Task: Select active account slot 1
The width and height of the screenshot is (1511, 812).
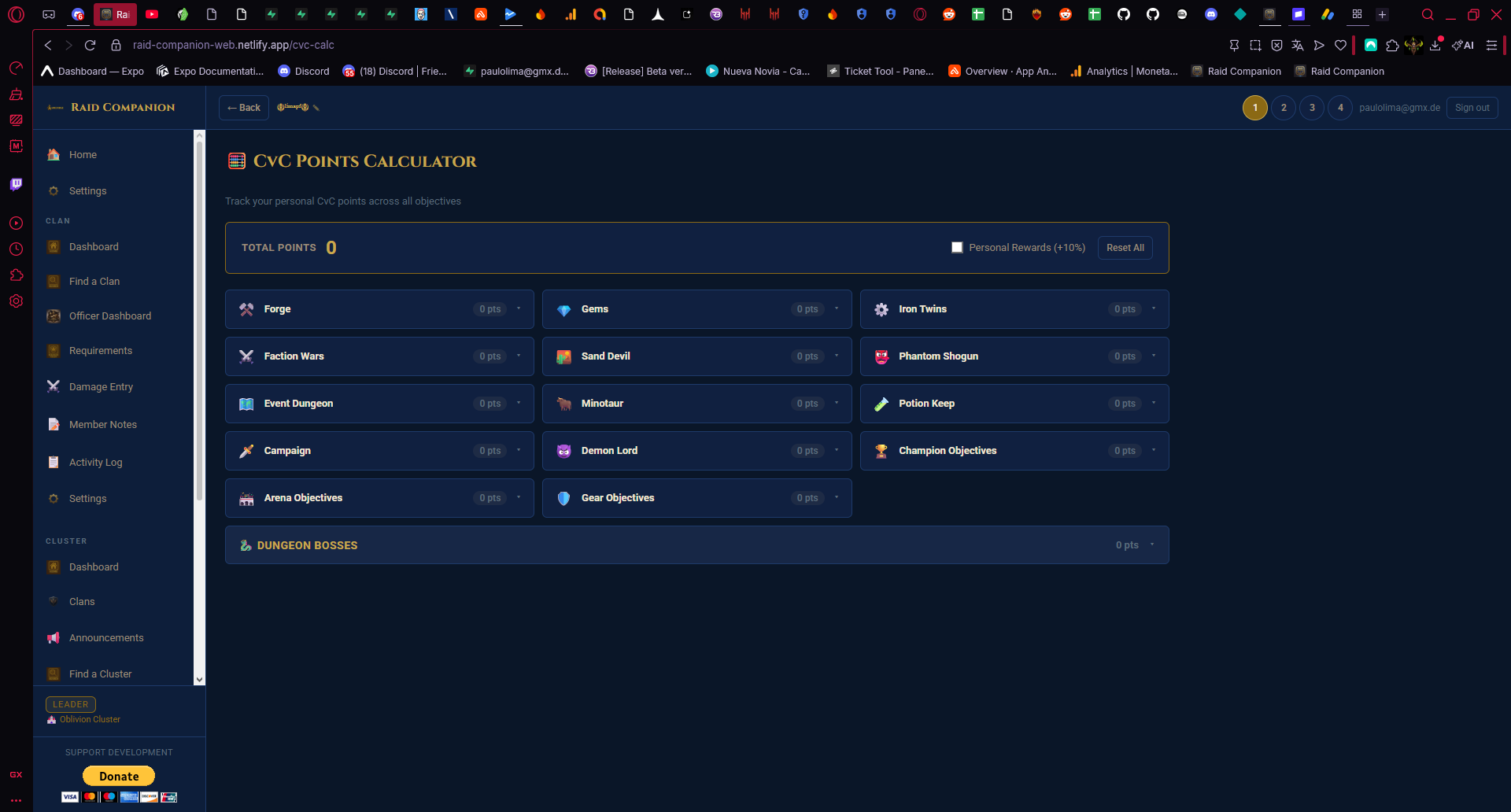Action: (x=1255, y=108)
